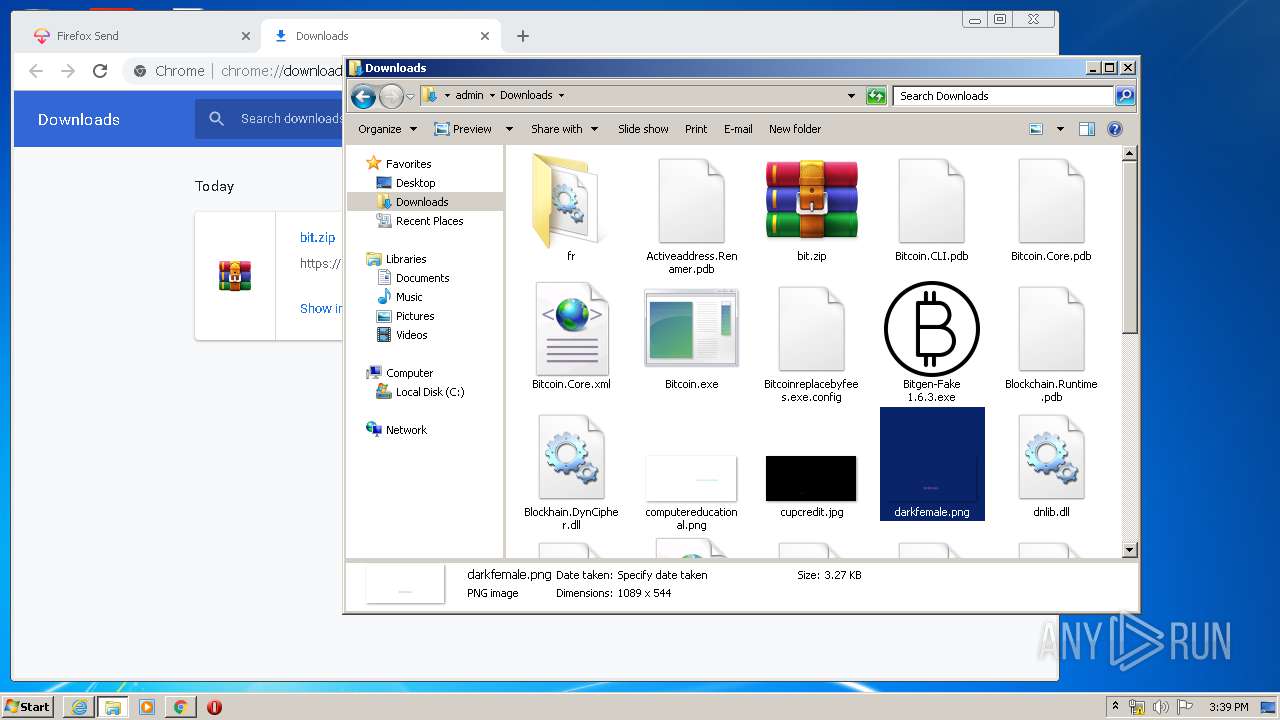Click Specify date taken in details pane
Image resolution: width=1280 pixels, height=720 pixels.
click(x=662, y=575)
